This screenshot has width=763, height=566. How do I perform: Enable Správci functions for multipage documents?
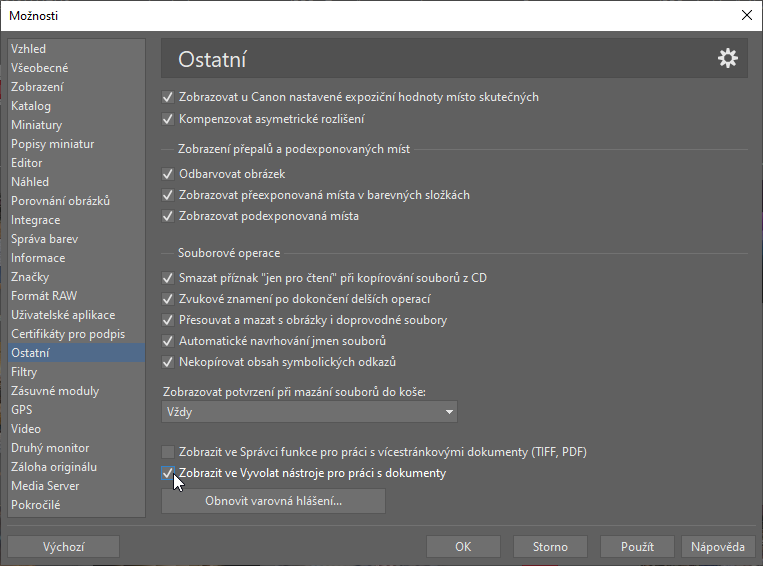tap(168, 452)
